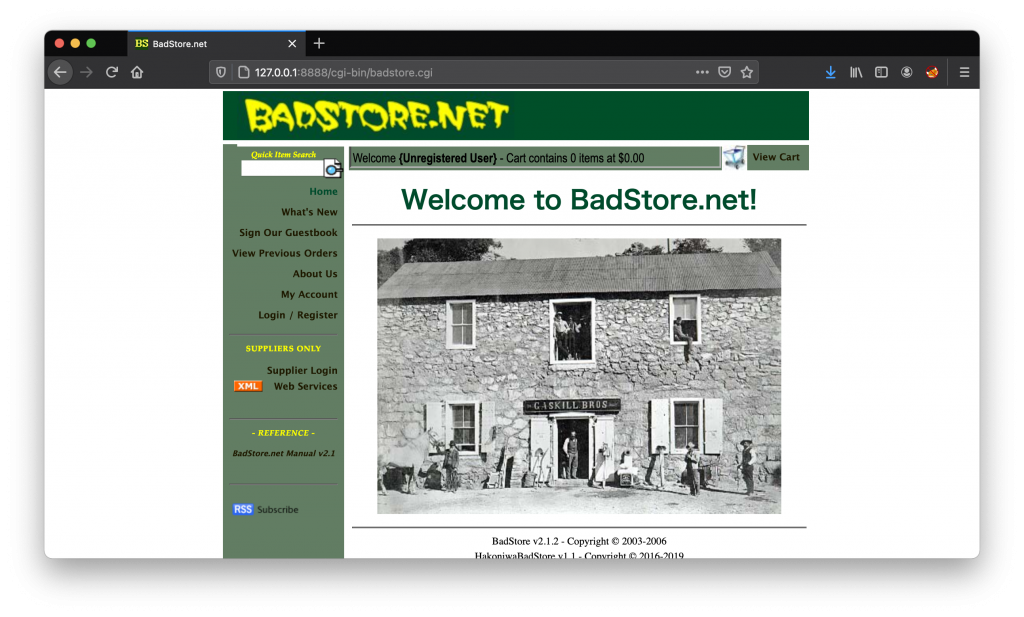Bookmark this page with the star icon

746,72
